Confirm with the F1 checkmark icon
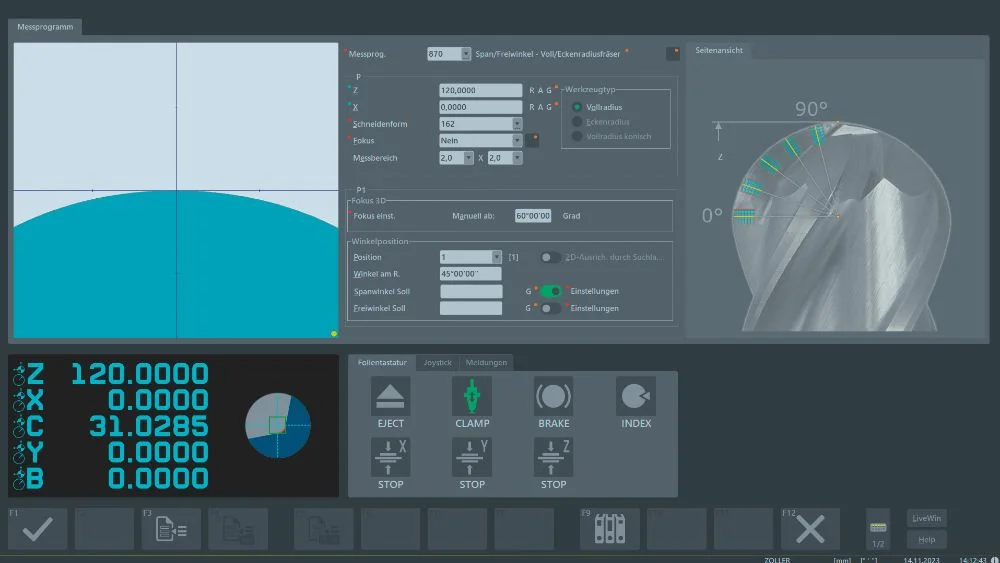The height and width of the screenshot is (563, 1000). coord(38,529)
